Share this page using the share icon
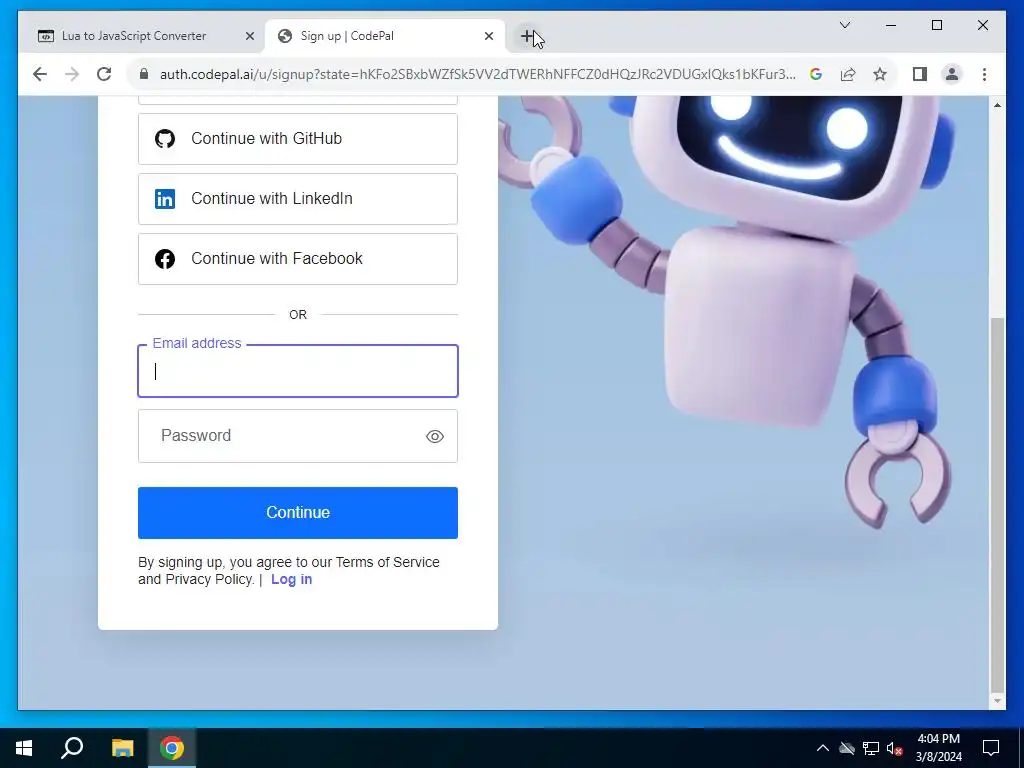 pos(848,74)
